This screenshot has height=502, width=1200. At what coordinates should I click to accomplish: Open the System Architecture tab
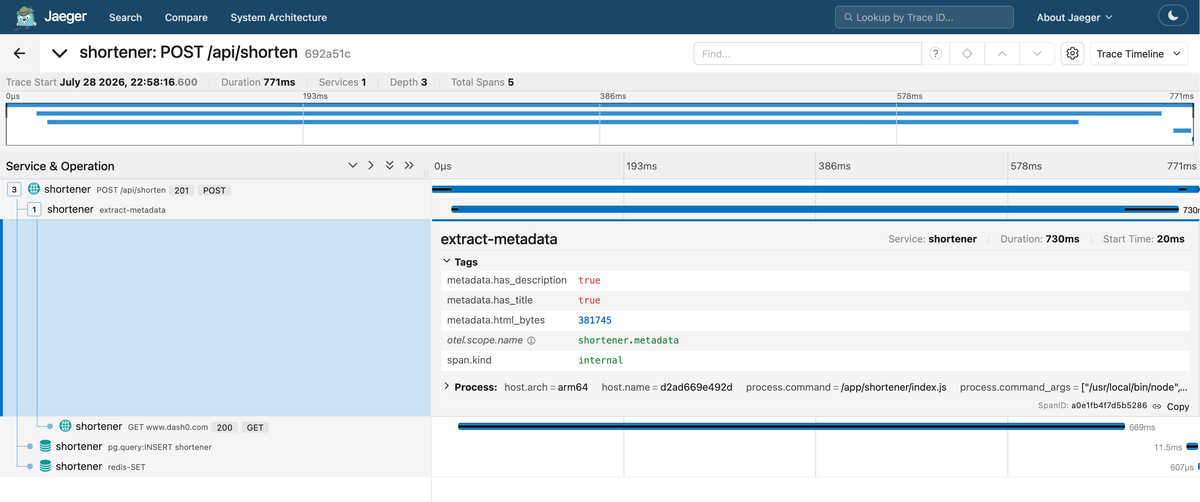coord(278,17)
